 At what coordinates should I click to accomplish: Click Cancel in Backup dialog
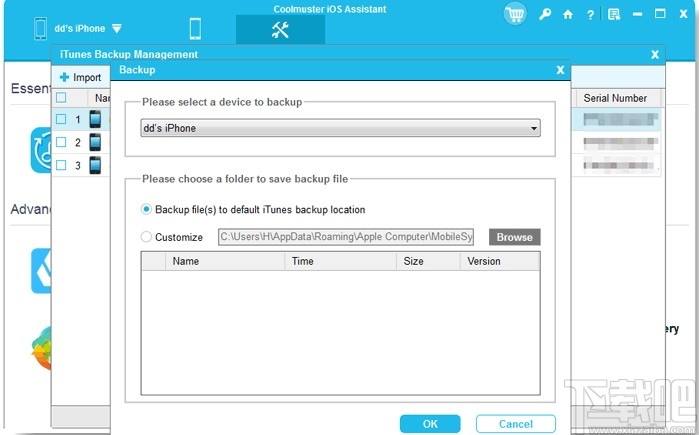[516, 423]
